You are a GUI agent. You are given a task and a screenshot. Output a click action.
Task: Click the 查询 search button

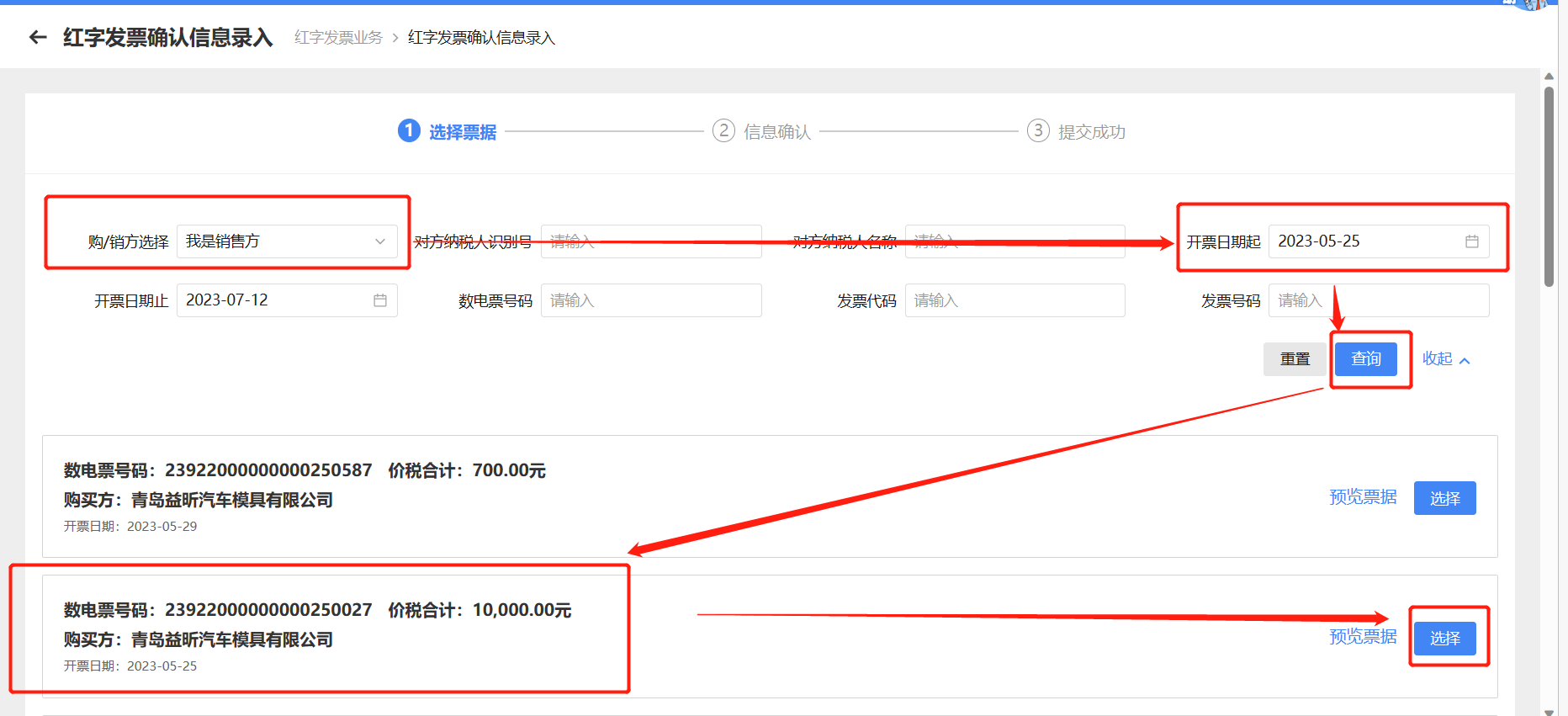pos(1365,359)
